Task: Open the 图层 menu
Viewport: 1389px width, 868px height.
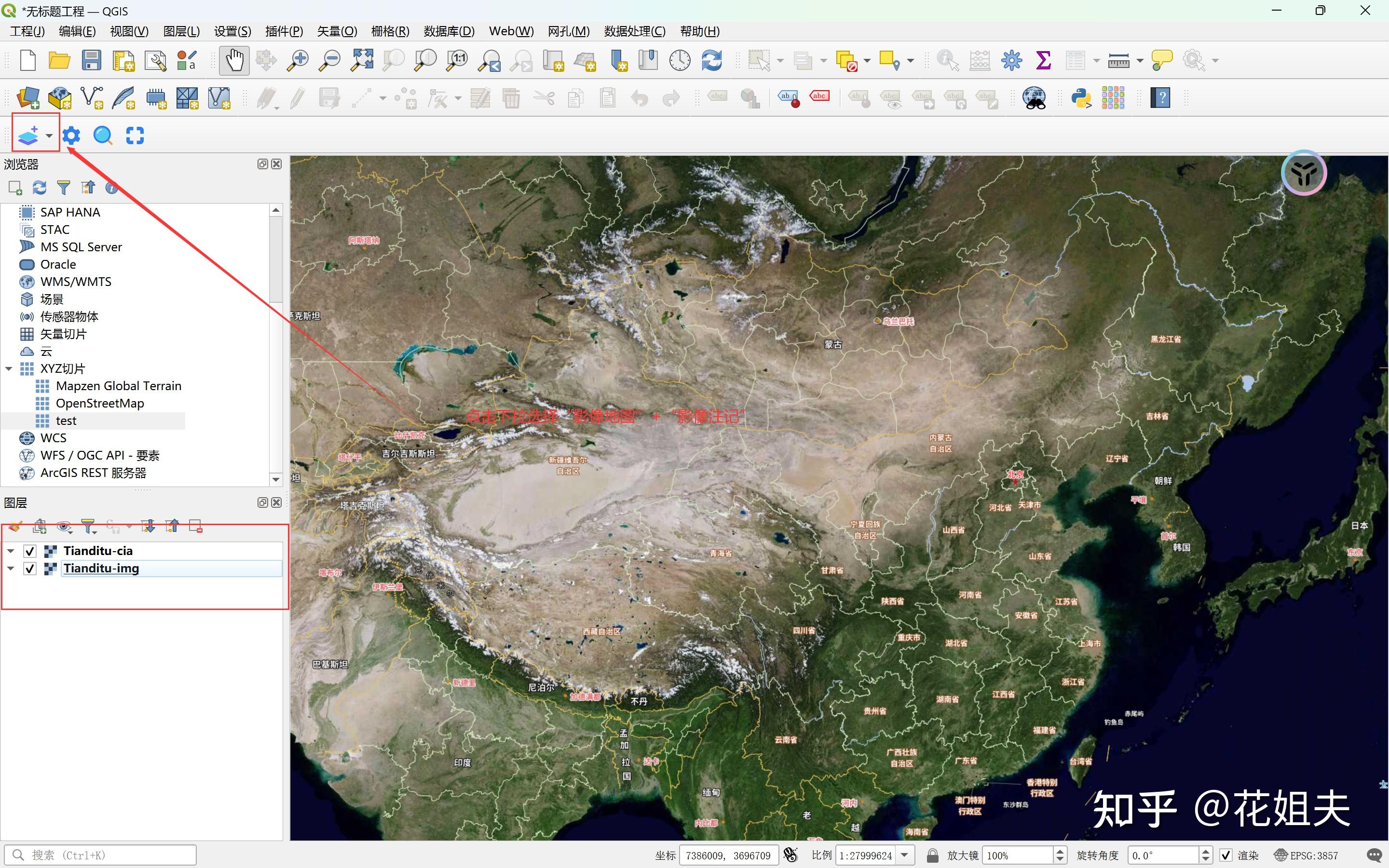Action: click(x=181, y=31)
